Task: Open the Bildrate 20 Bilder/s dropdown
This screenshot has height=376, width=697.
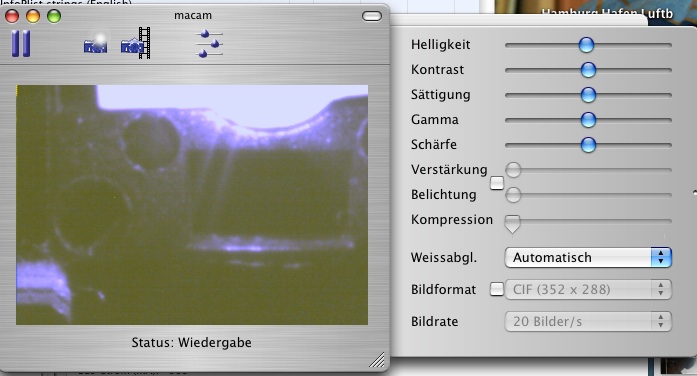Action: [x=588, y=321]
